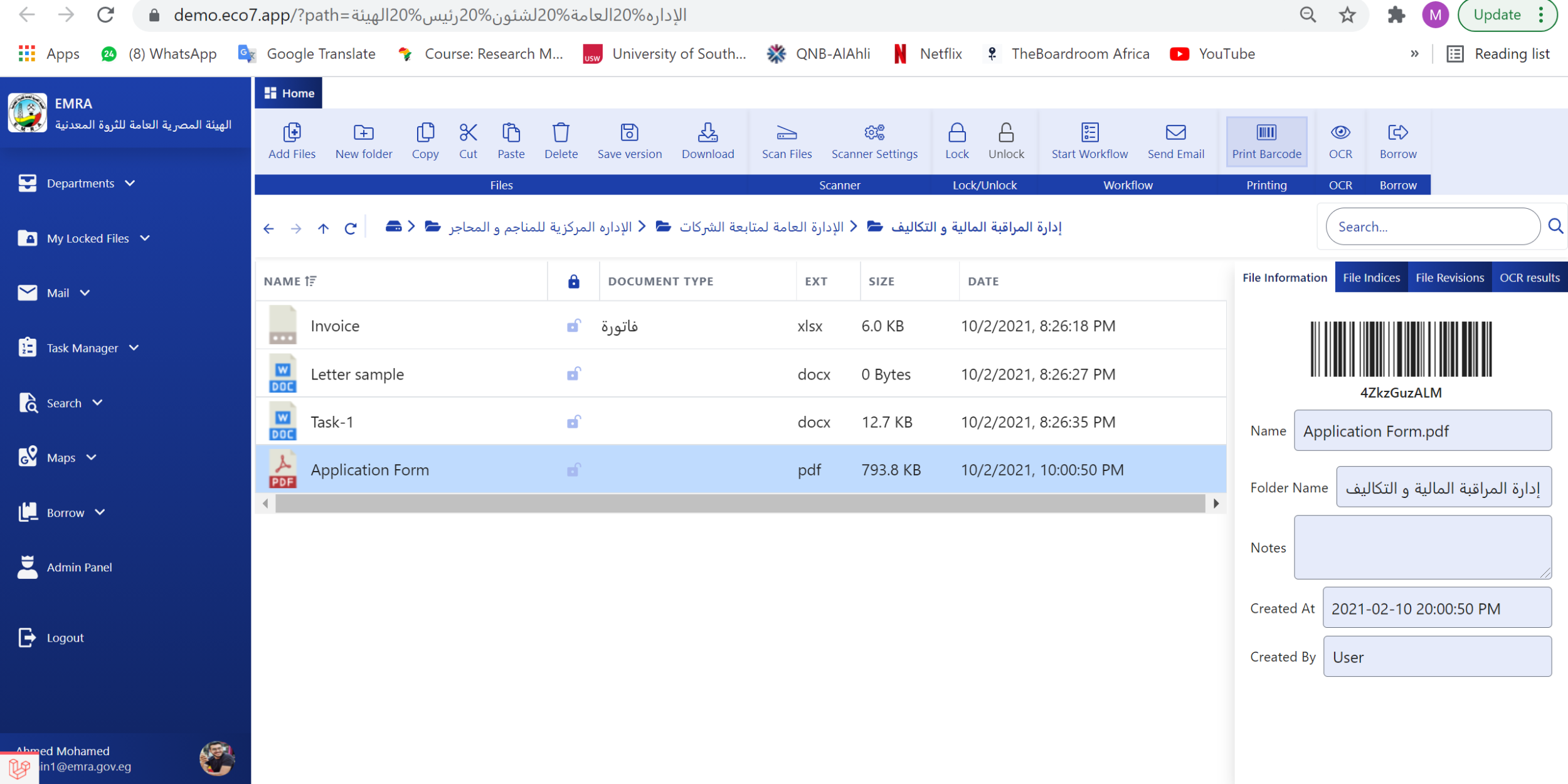1568x784 pixels.
Task: Click the search magnifier icon
Action: tap(1555, 226)
